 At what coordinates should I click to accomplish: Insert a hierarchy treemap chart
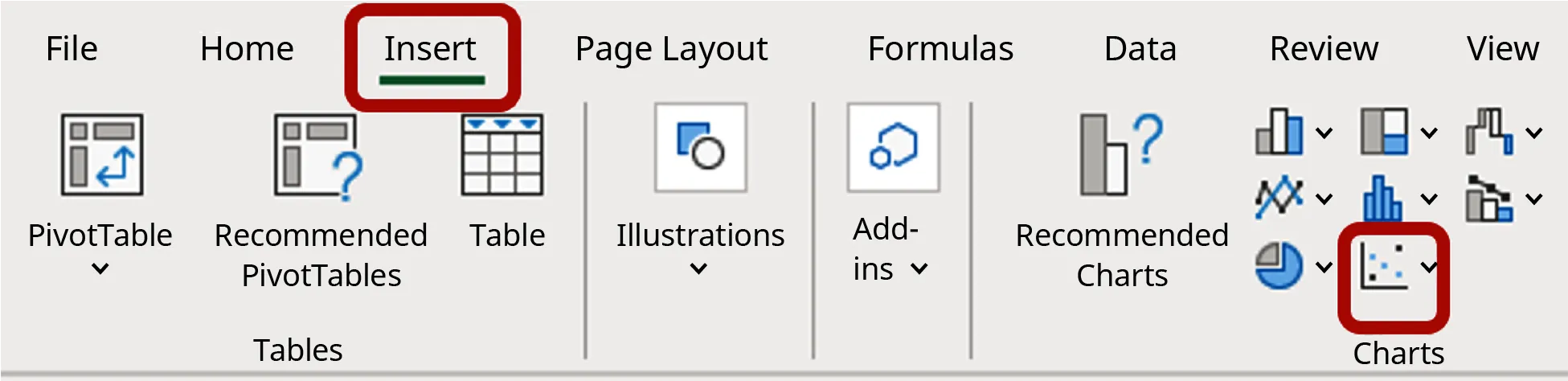[x=1384, y=133]
